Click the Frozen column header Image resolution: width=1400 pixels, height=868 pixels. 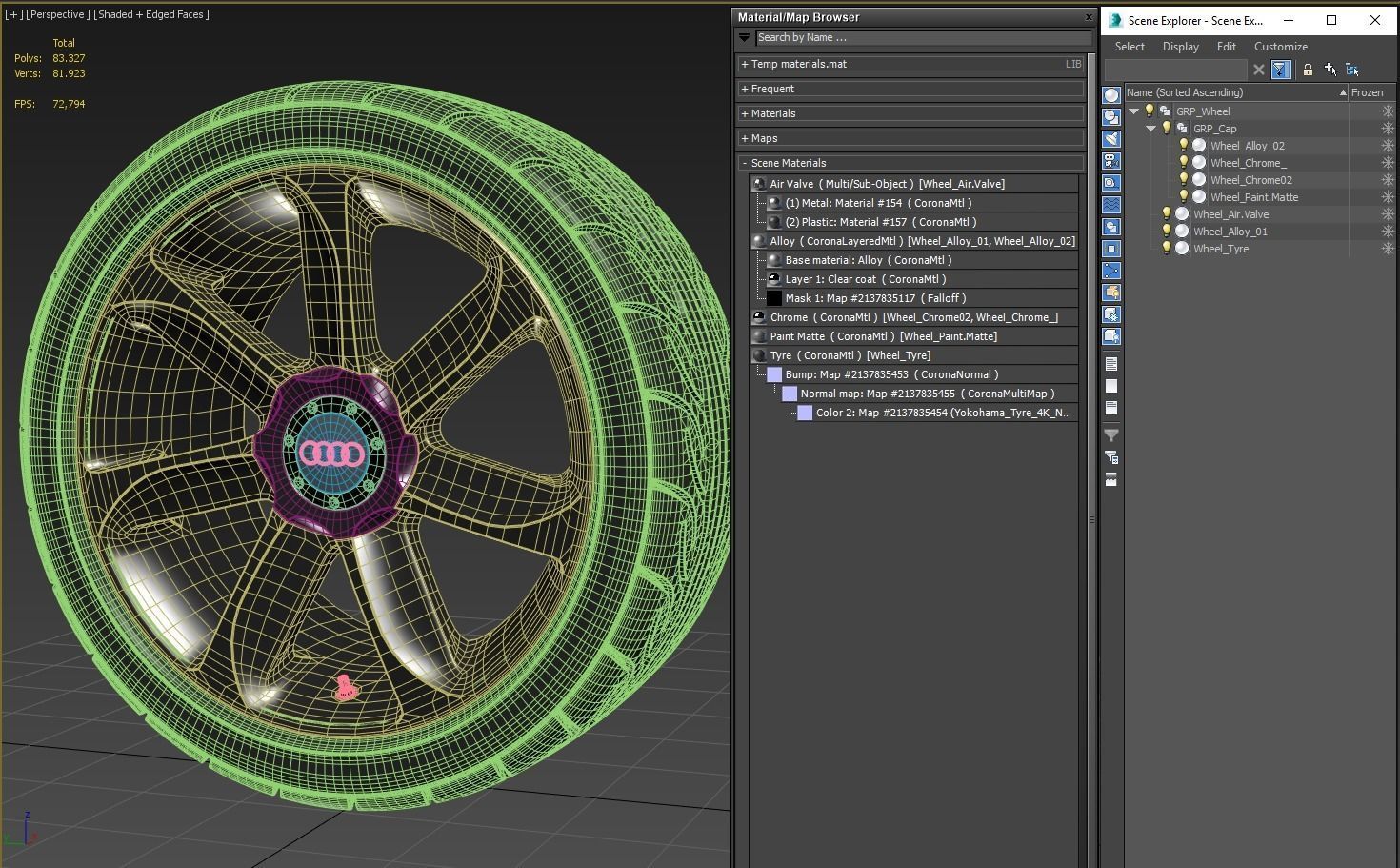1372,92
